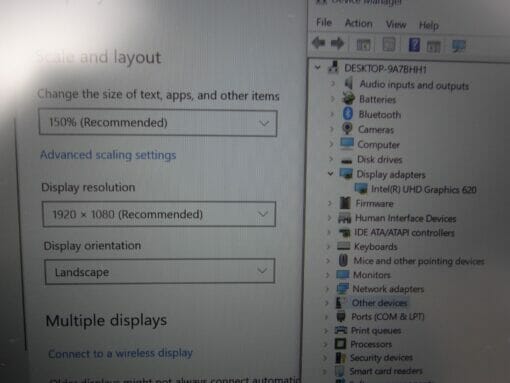Select the Print queues label
Viewport: 510px width, 383px height.
376,330
